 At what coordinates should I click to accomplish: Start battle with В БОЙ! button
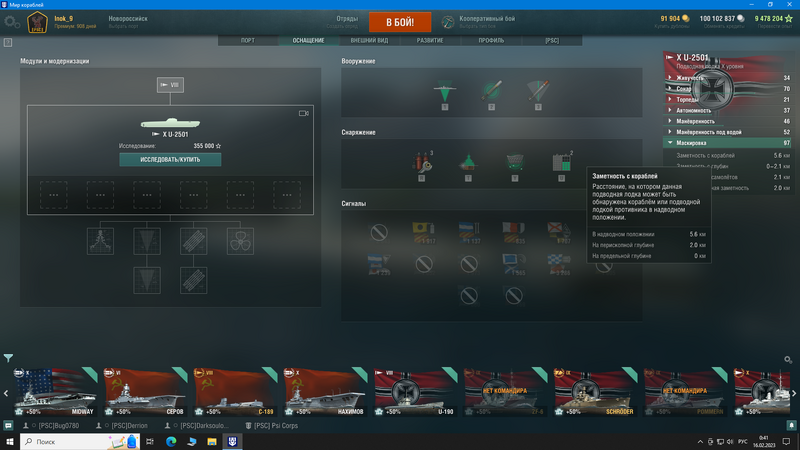tap(400, 22)
